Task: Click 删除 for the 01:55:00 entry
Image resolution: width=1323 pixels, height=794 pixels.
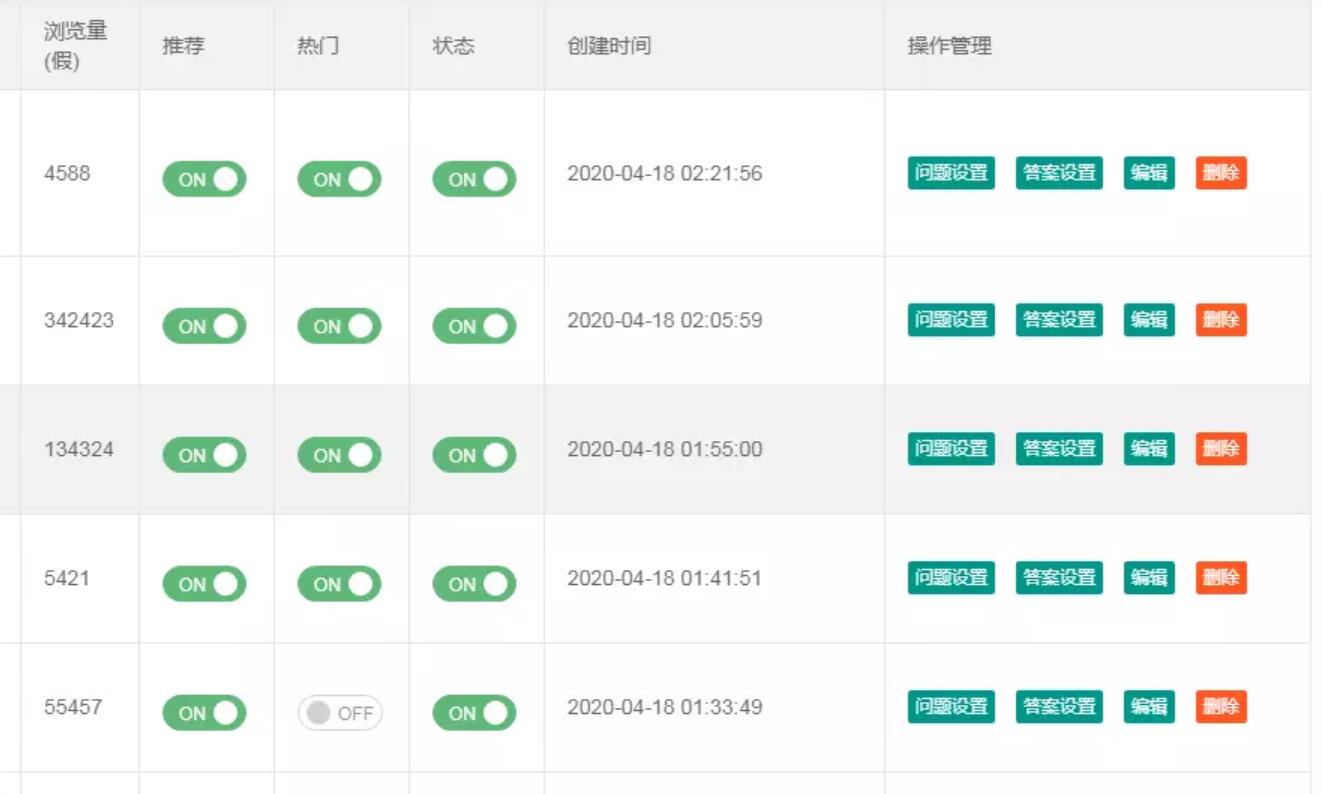Action: tap(1221, 449)
